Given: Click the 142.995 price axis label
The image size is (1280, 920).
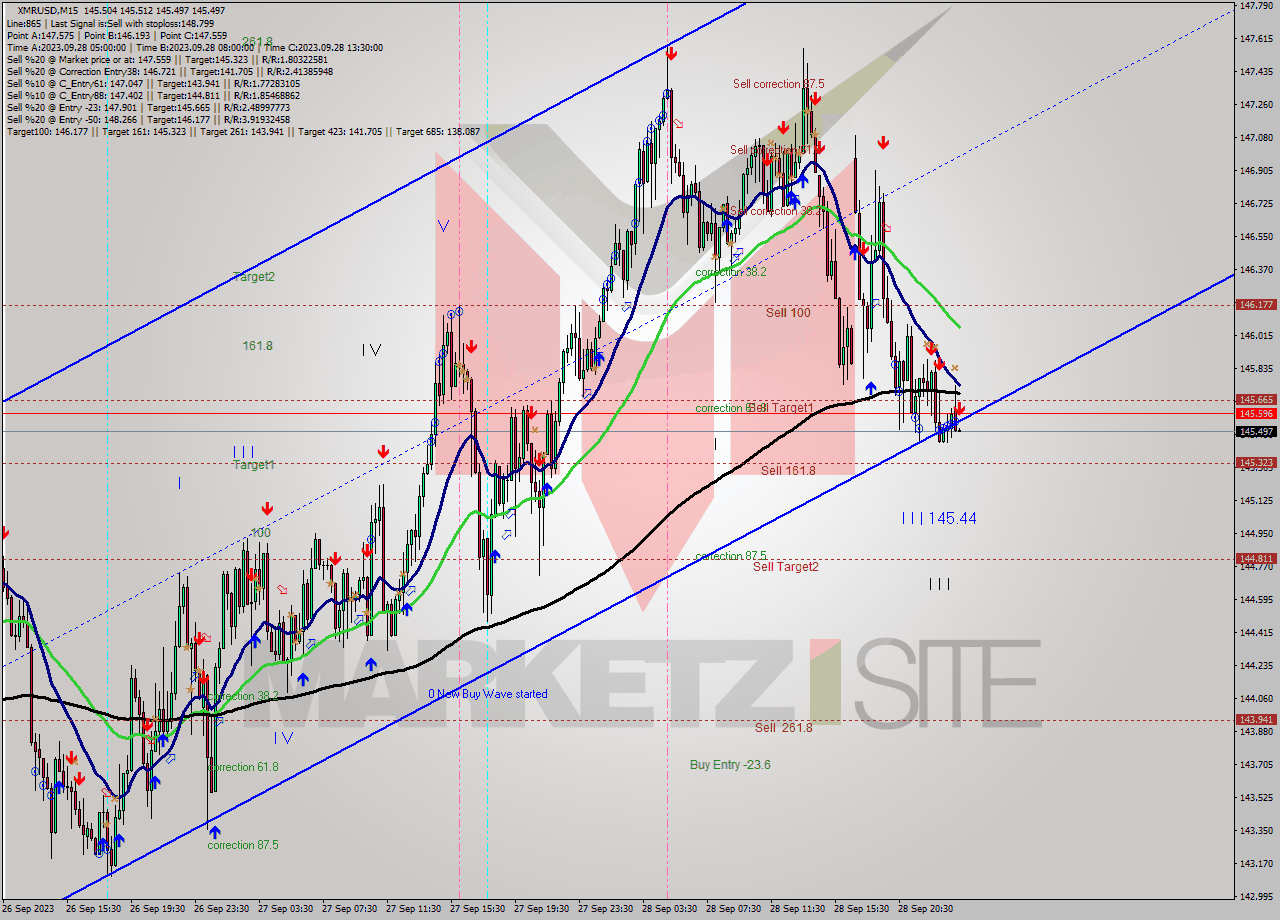Looking at the screenshot, I should pos(1256,897).
